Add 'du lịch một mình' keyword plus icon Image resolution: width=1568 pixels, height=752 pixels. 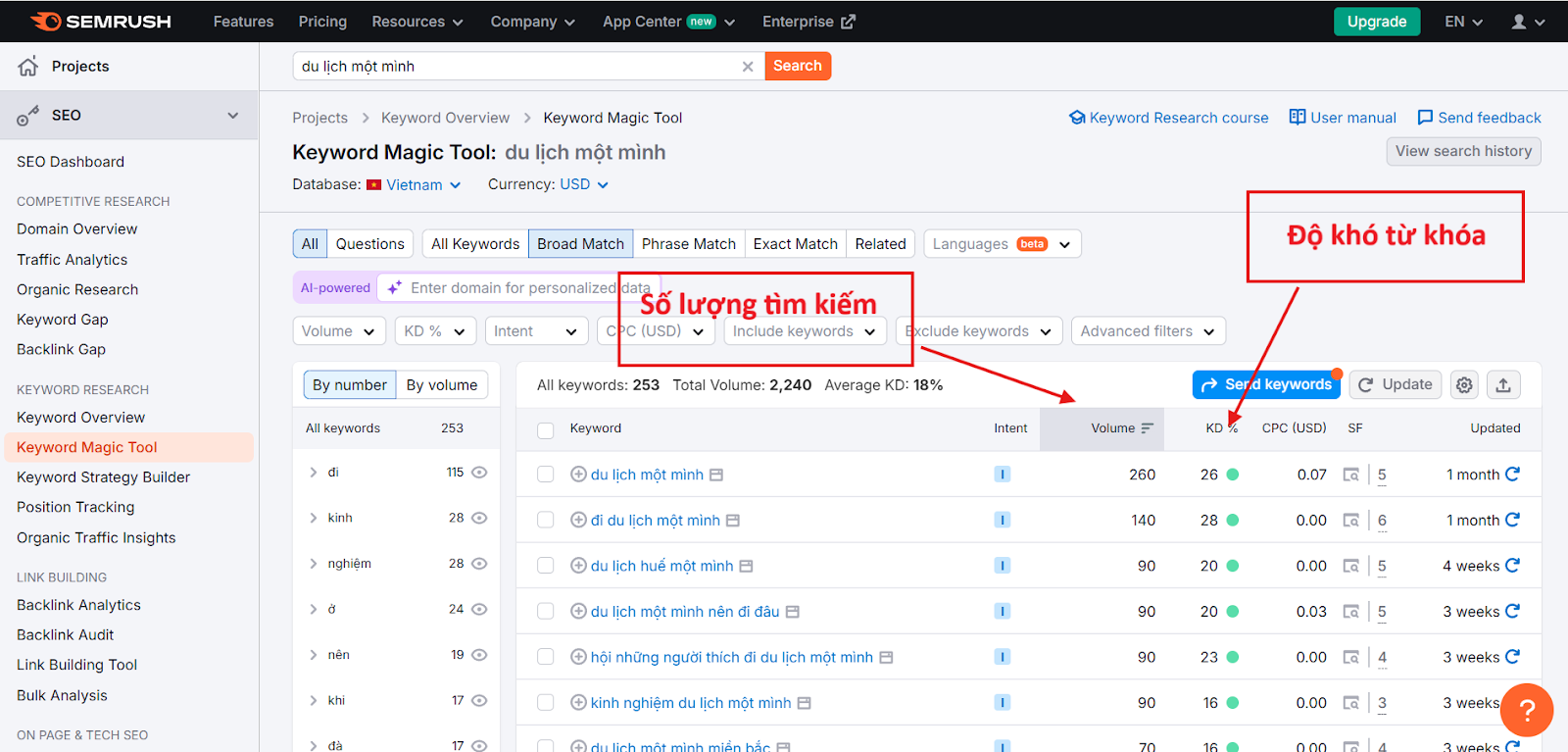[x=578, y=475]
